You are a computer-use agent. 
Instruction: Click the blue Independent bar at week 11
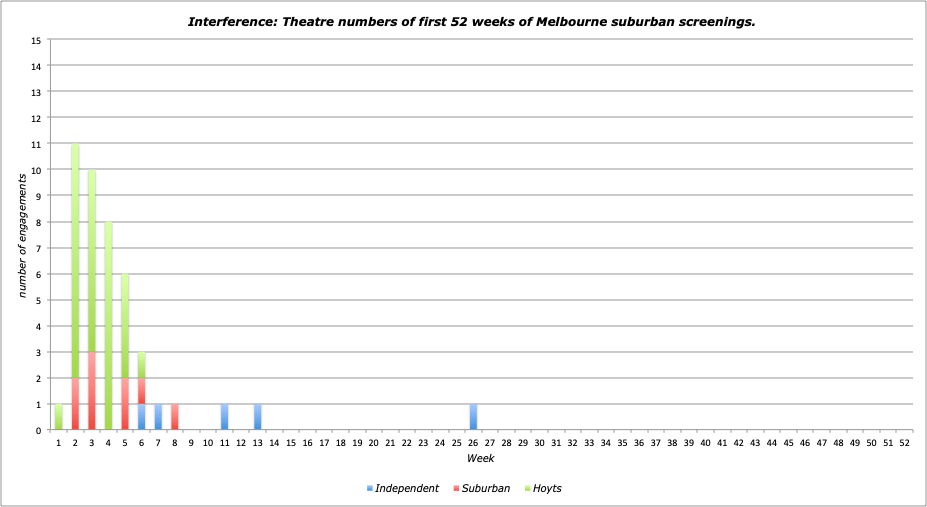click(224, 418)
